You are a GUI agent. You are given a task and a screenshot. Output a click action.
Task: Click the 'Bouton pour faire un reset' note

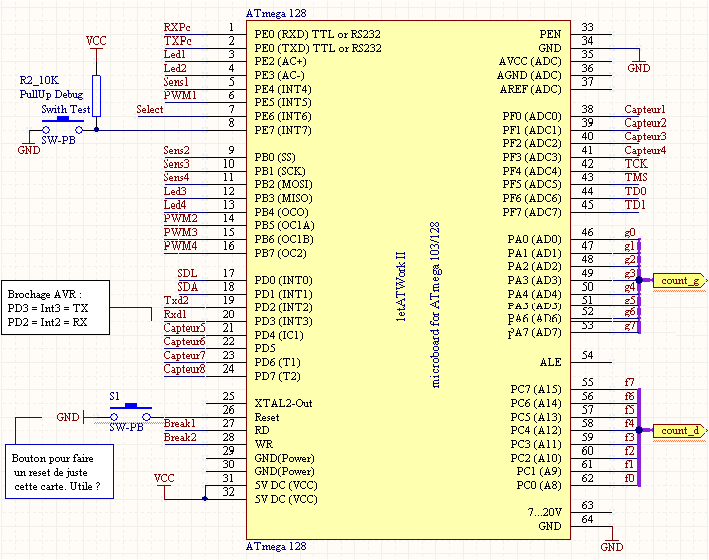pyautogui.click(x=58, y=472)
